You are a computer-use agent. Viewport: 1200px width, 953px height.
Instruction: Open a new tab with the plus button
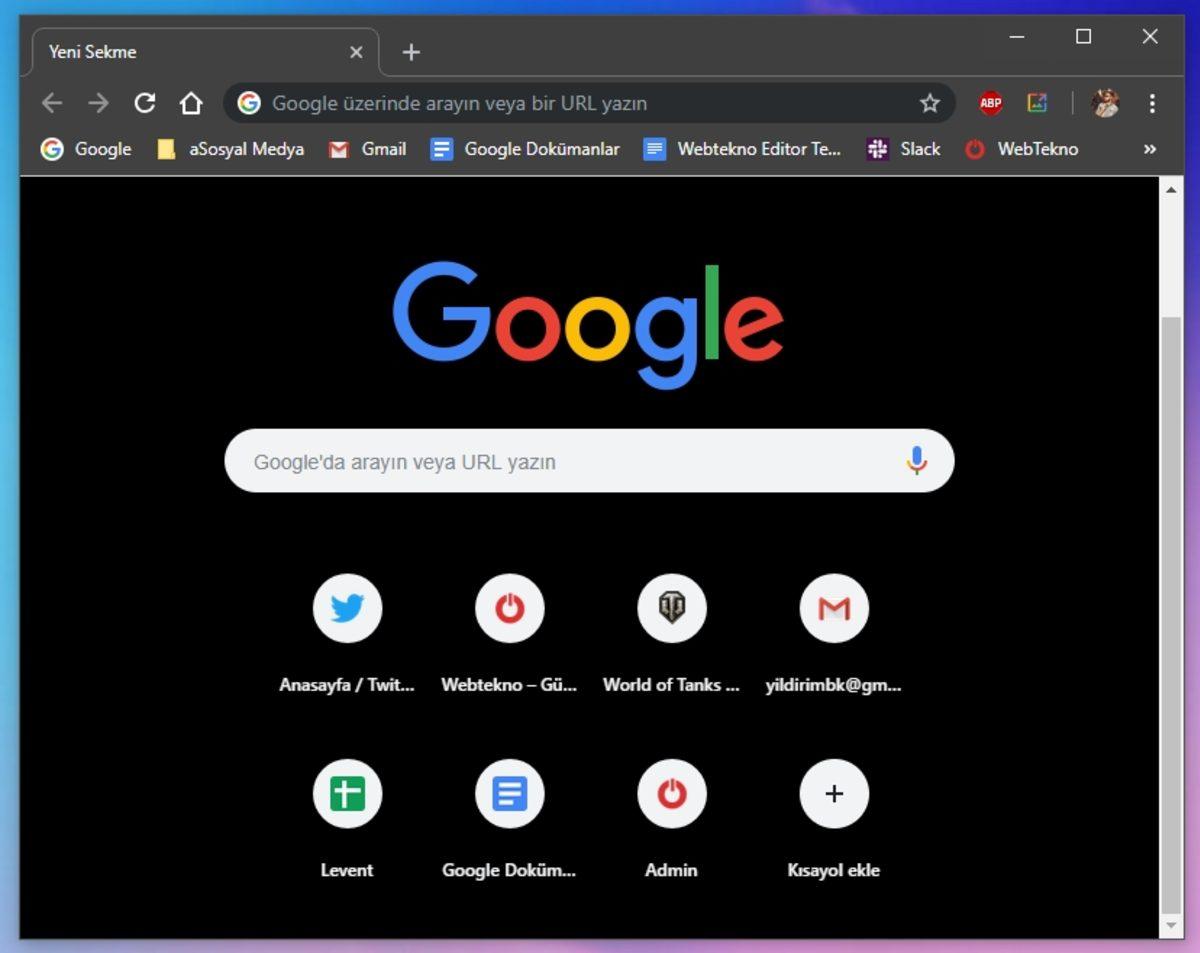(410, 52)
